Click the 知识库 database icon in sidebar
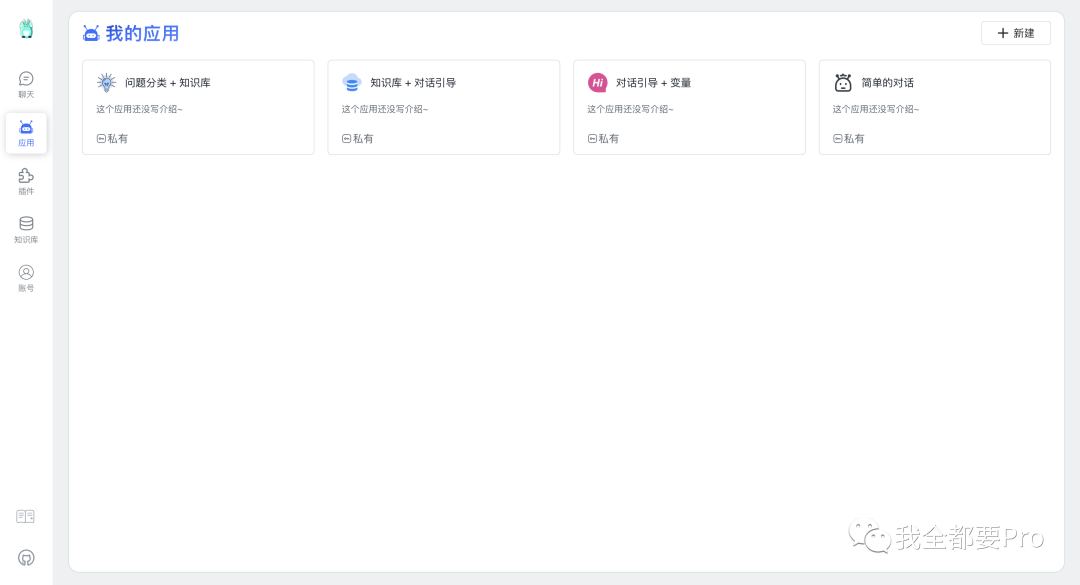Viewport: 1080px width, 585px height. point(25,225)
